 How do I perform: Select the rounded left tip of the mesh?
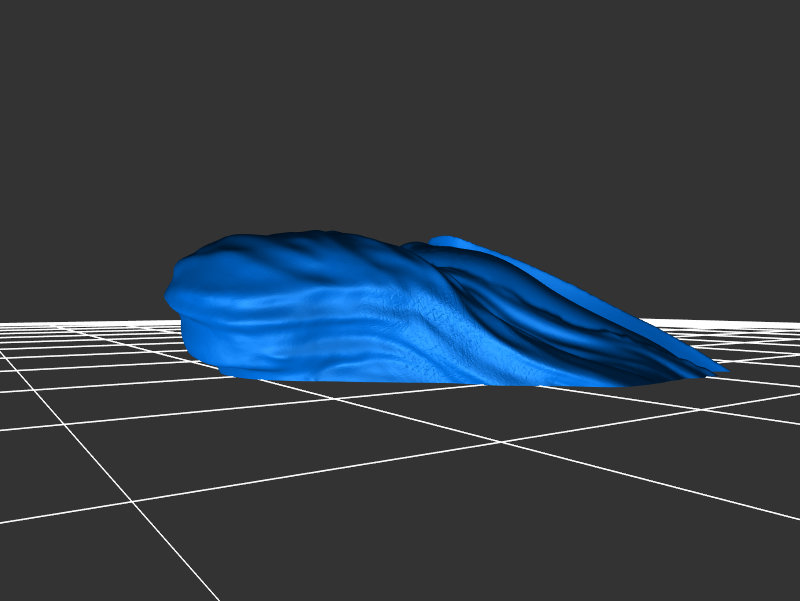tap(172, 292)
